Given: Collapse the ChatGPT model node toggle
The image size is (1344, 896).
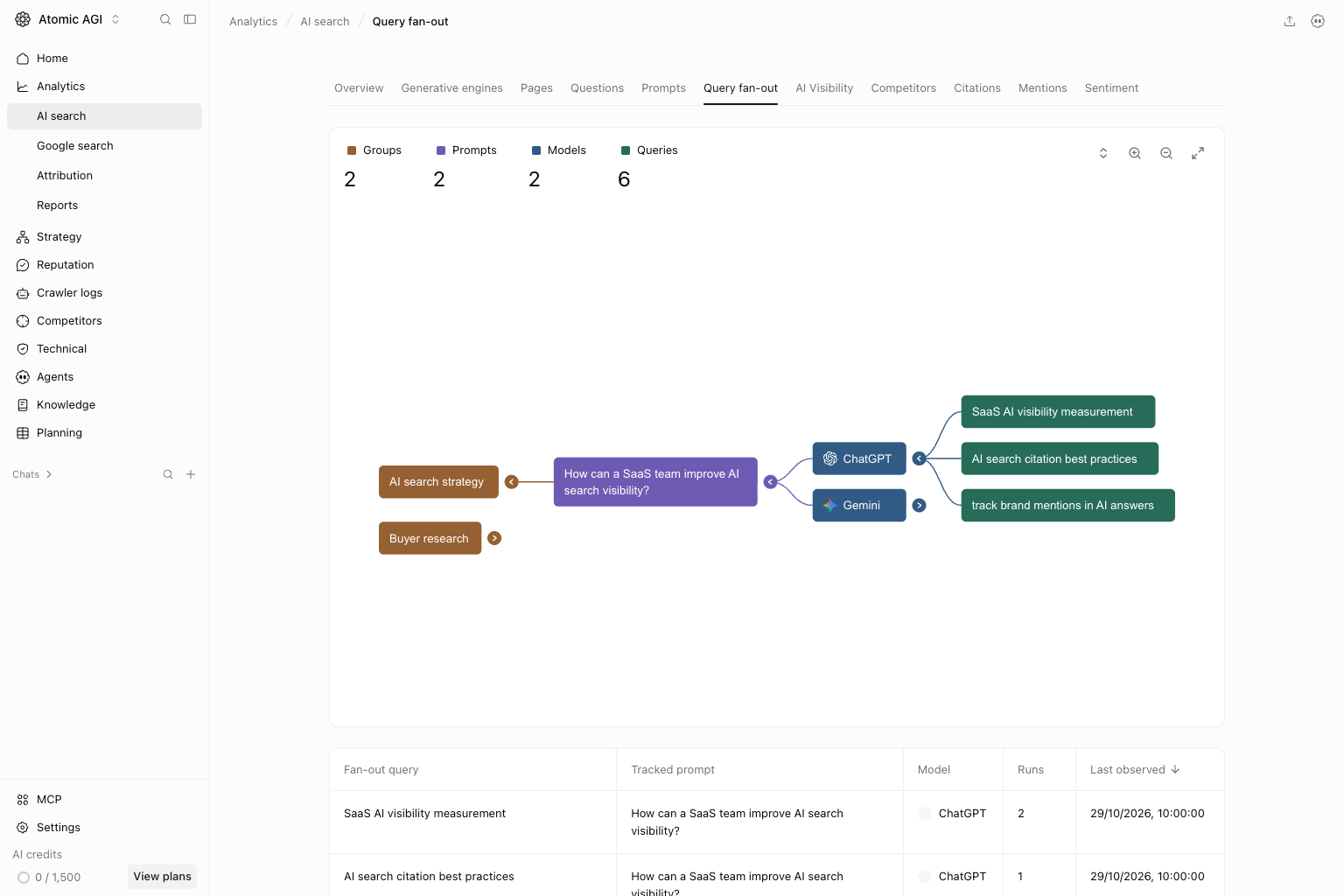Looking at the screenshot, I should point(920,458).
